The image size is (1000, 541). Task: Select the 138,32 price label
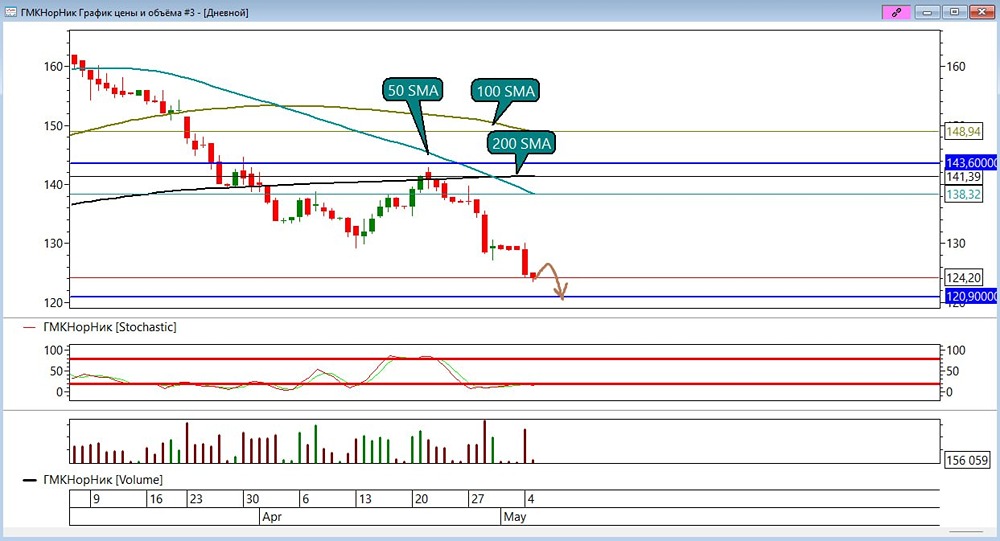[x=964, y=194]
